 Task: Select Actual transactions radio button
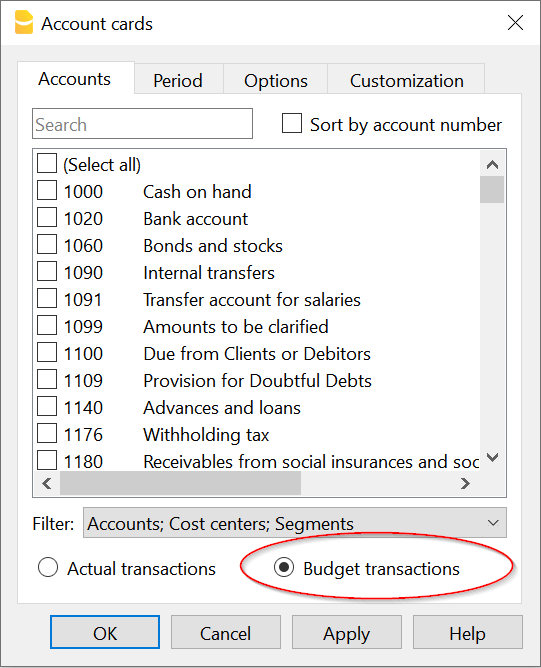48,567
